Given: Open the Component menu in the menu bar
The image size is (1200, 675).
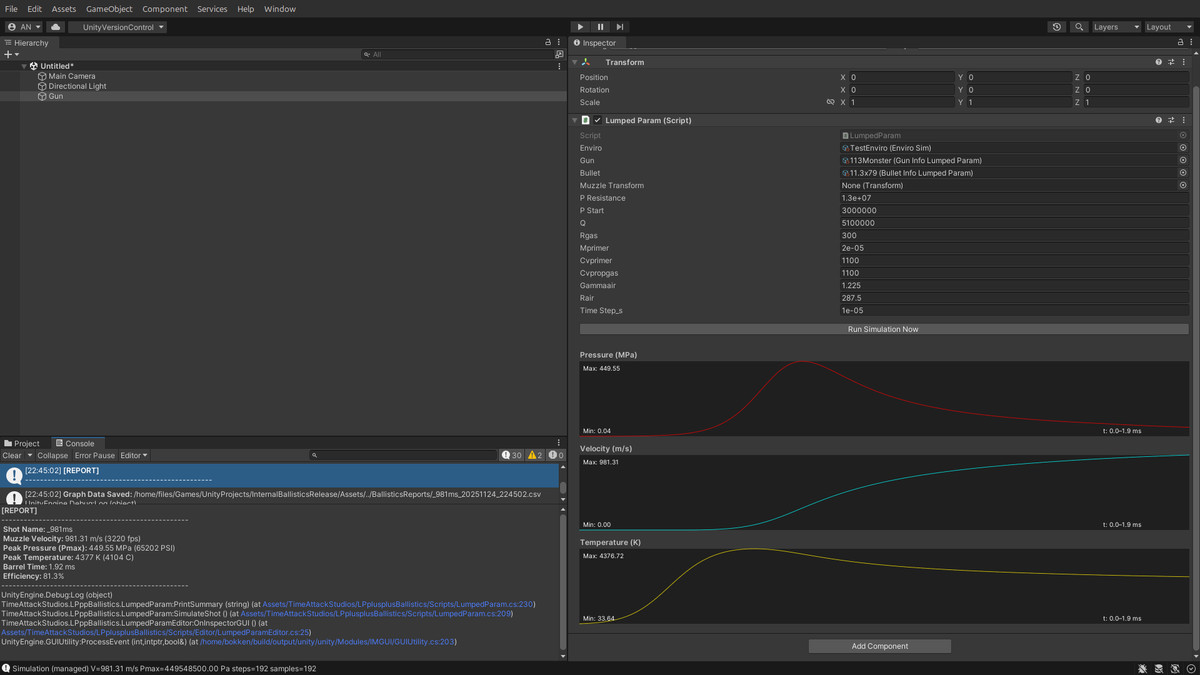Looking at the screenshot, I should click(164, 9).
